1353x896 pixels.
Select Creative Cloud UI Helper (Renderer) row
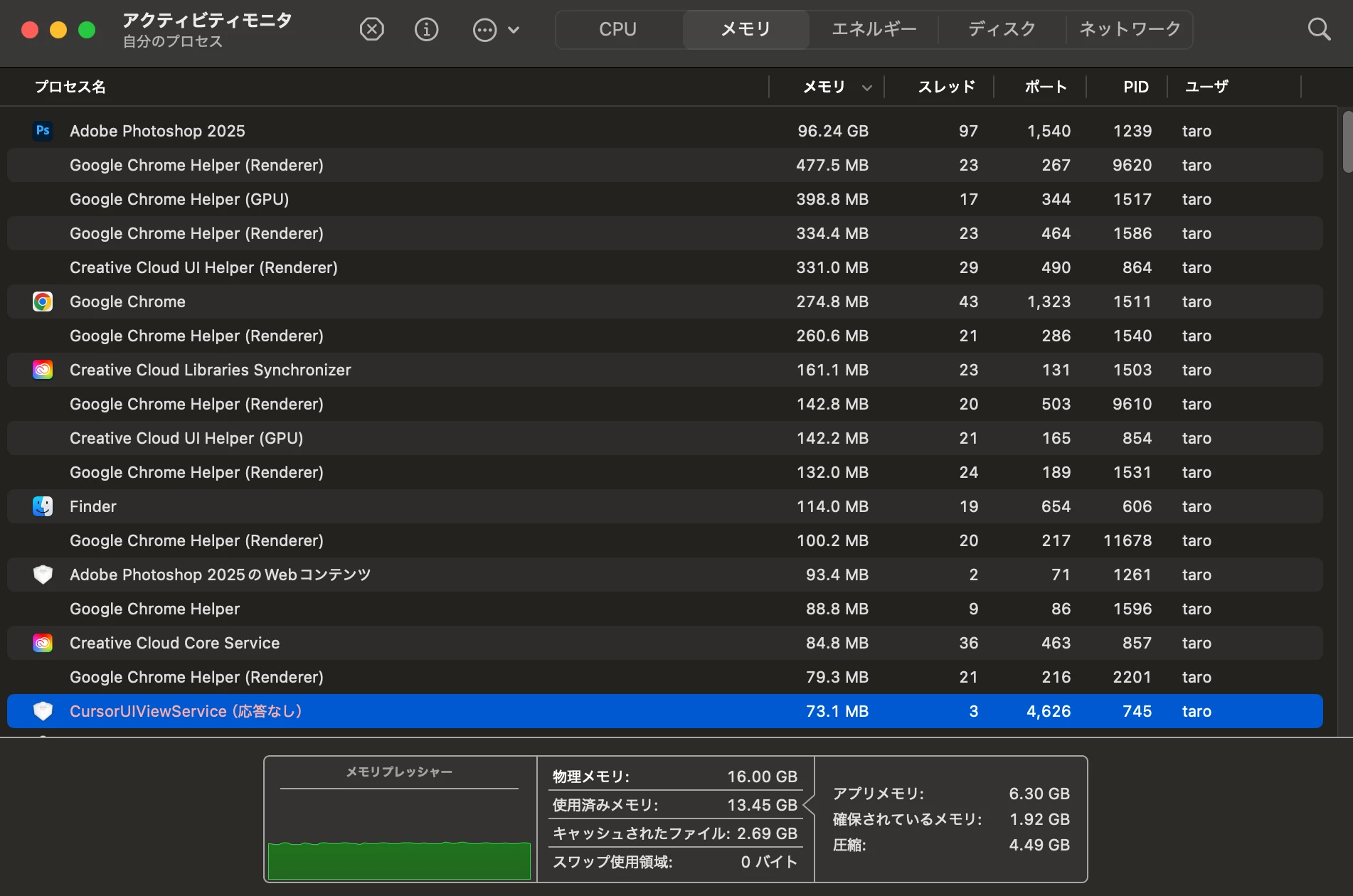pyautogui.click(x=665, y=267)
